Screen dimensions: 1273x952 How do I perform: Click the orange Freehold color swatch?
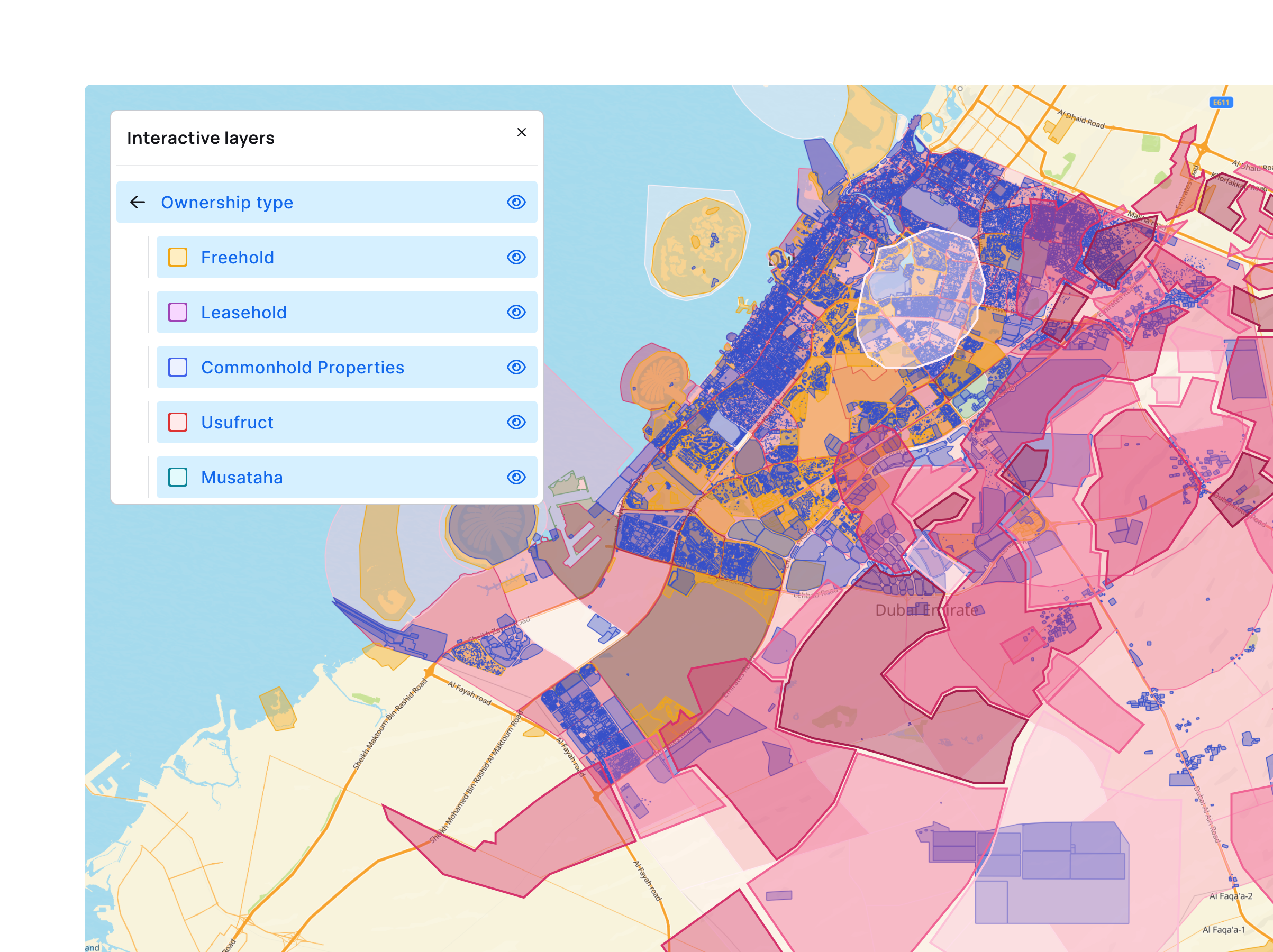tap(178, 257)
